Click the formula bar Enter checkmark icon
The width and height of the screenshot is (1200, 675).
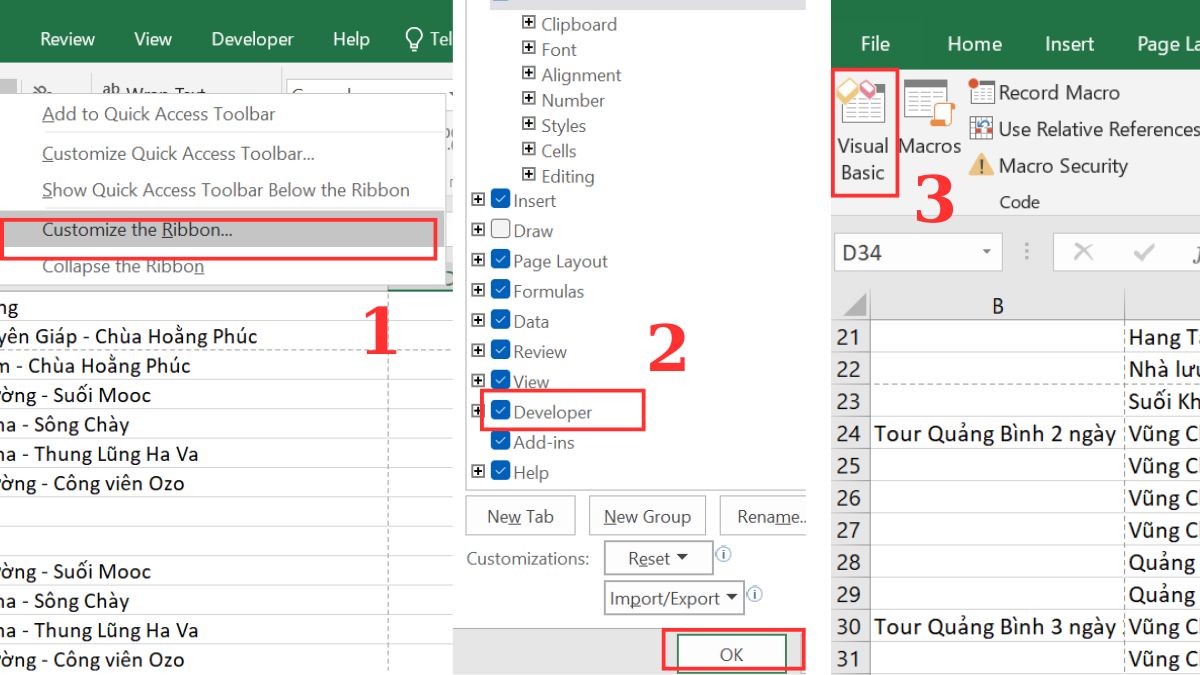coord(1144,252)
